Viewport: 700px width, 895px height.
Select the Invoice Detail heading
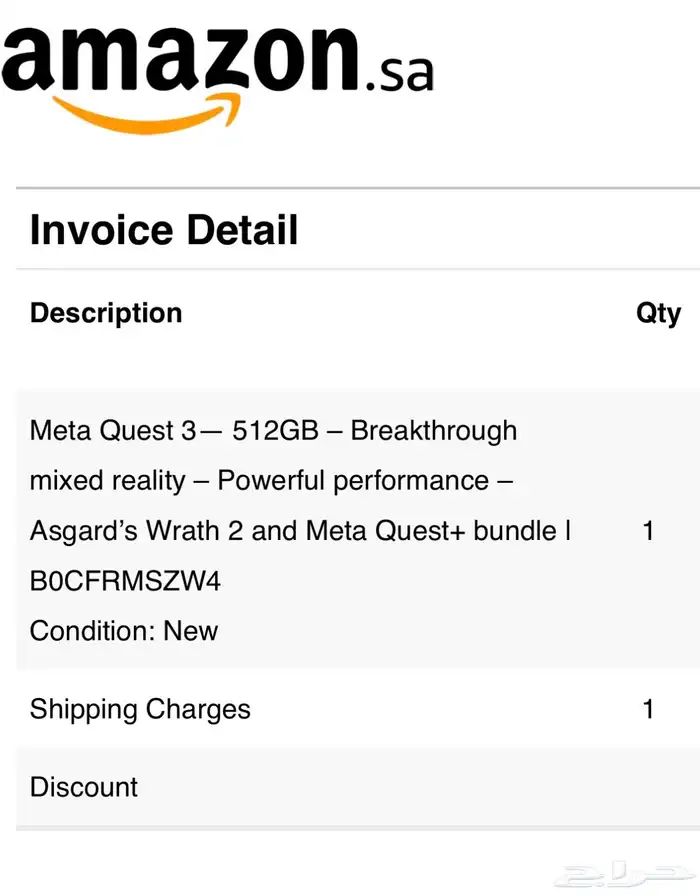164,229
